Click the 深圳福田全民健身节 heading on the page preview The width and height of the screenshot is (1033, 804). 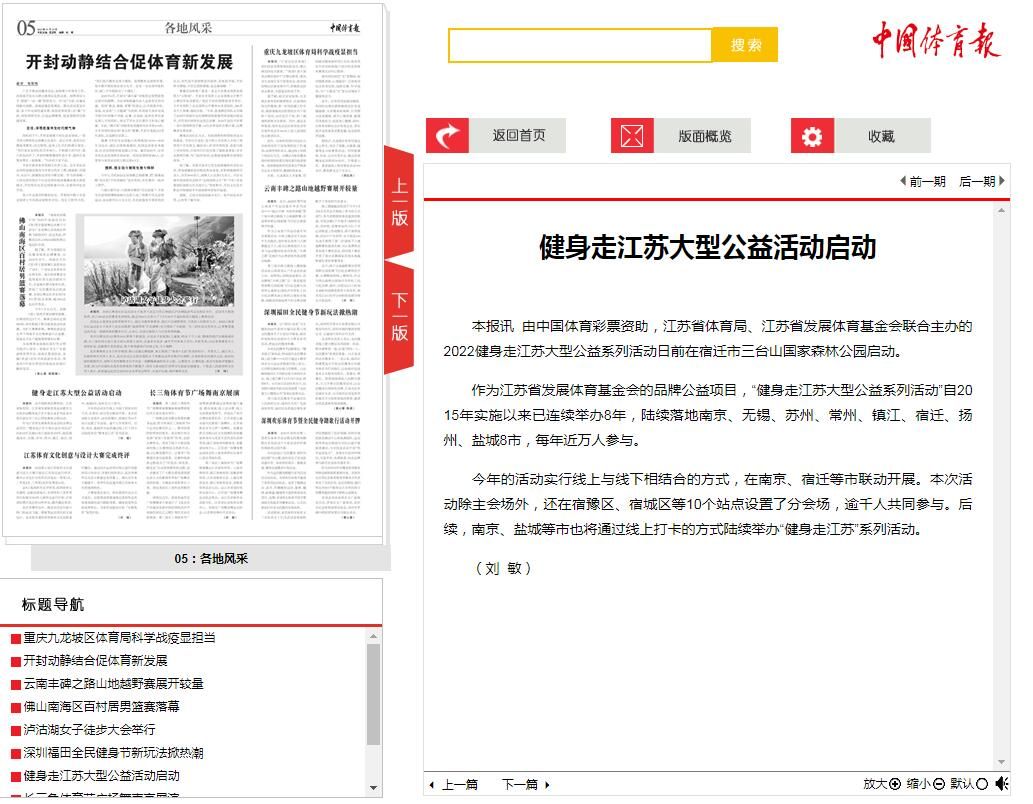(311, 312)
